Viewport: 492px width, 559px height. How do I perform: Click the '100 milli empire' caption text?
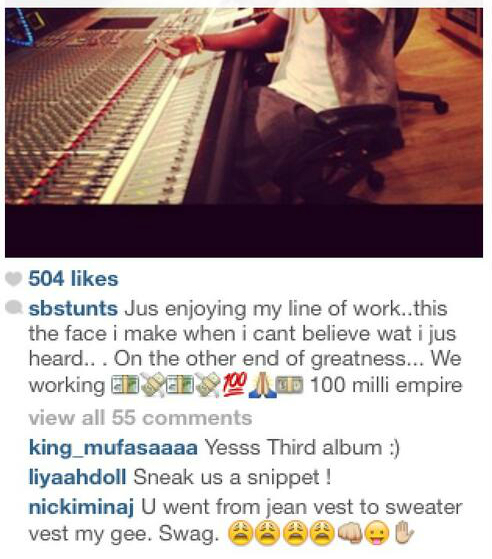pos(386,385)
